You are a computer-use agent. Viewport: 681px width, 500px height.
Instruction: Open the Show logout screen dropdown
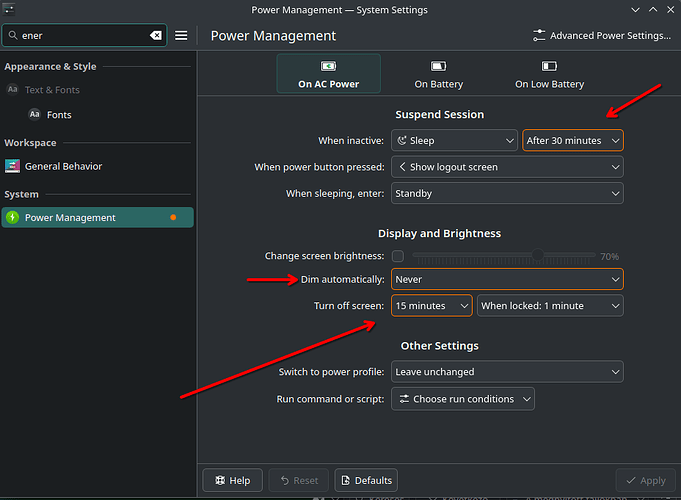click(x=507, y=167)
